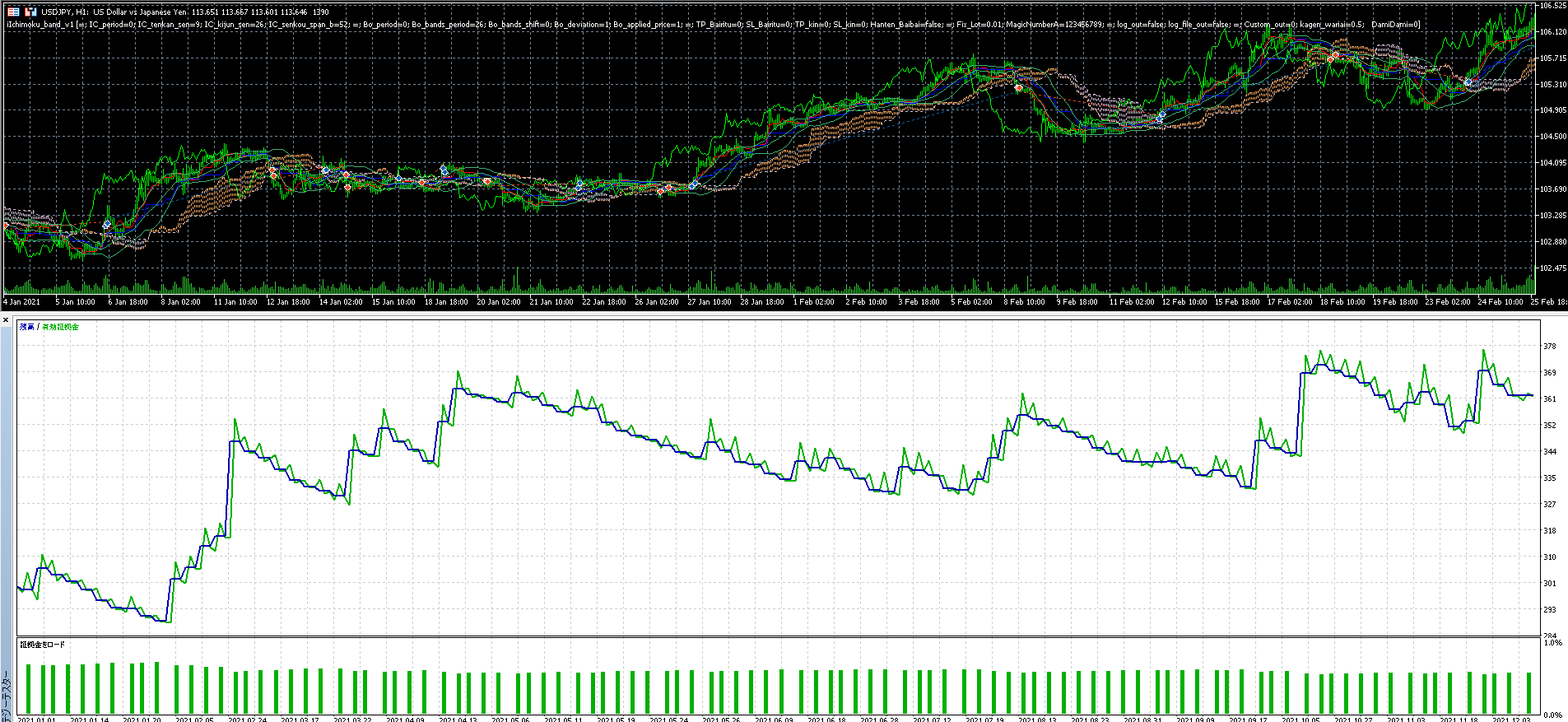This screenshot has height=722, width=1568.
Task: Click the iIchimoku_band_v1 indicator label
Action: (40, 25)
